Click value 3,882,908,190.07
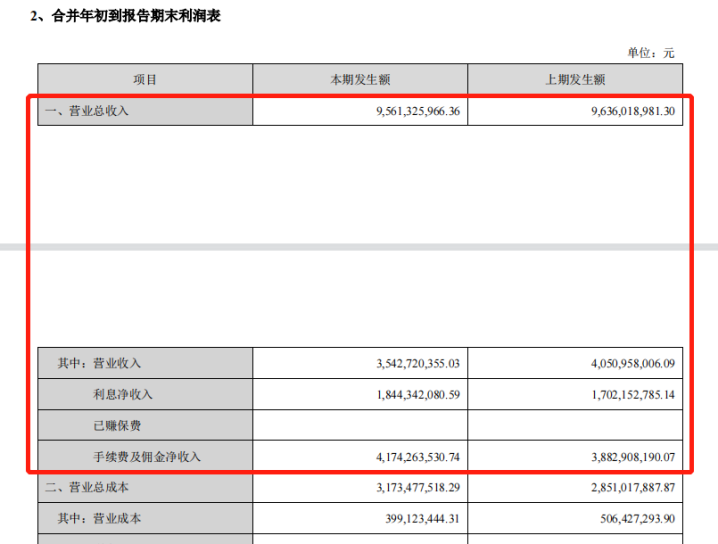 pyautogui.click(x=633, y=457)
